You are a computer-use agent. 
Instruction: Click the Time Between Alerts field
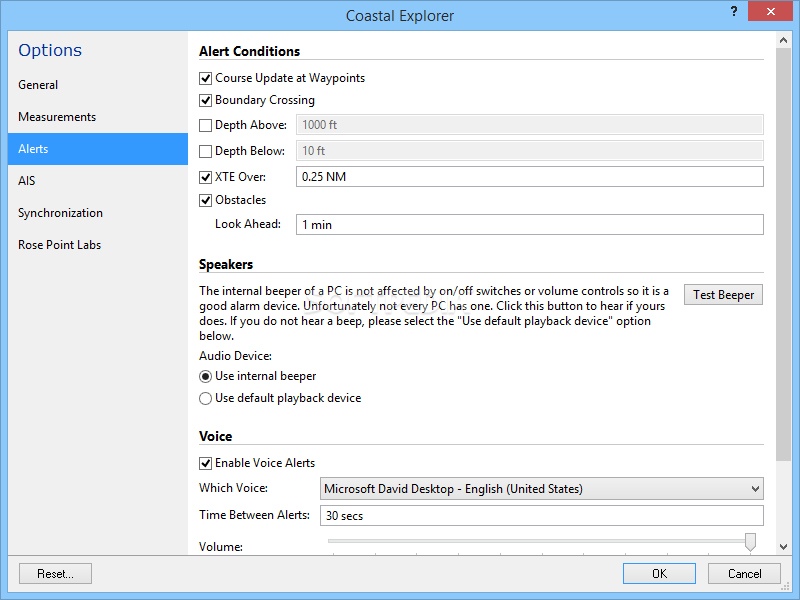(542, 515)
